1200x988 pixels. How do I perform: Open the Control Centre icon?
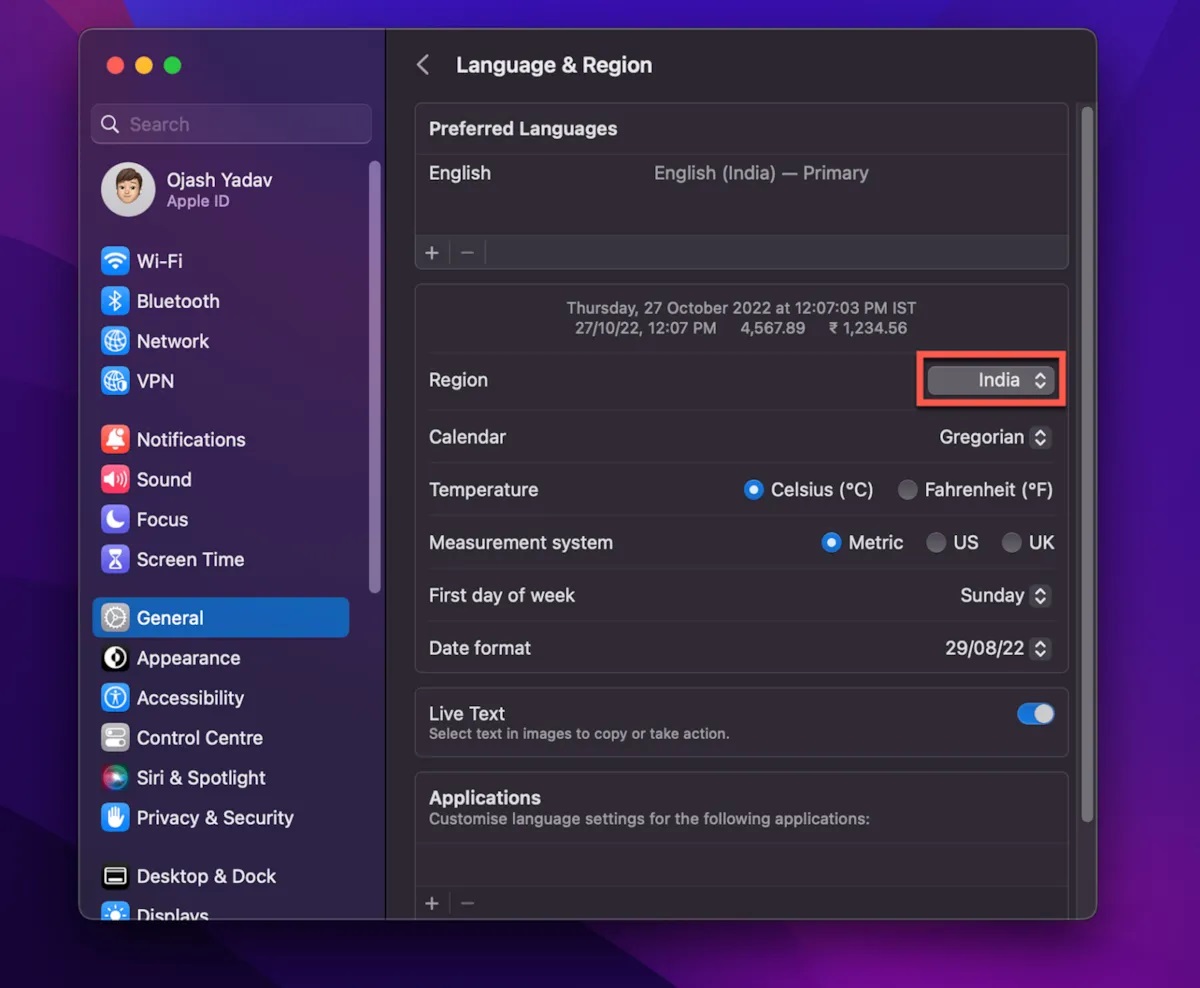pos(115,738)
